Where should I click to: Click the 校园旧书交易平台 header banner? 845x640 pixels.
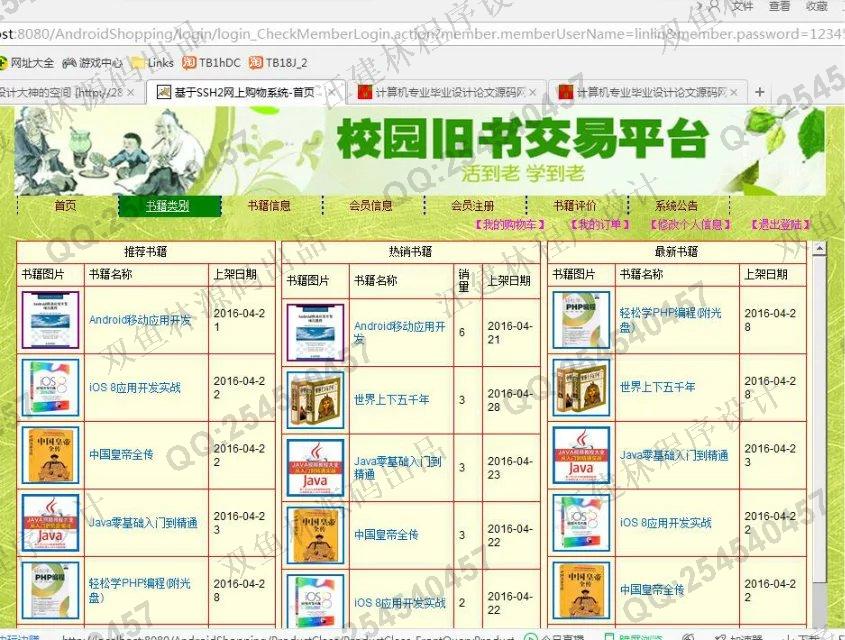(x=419, y=151)
